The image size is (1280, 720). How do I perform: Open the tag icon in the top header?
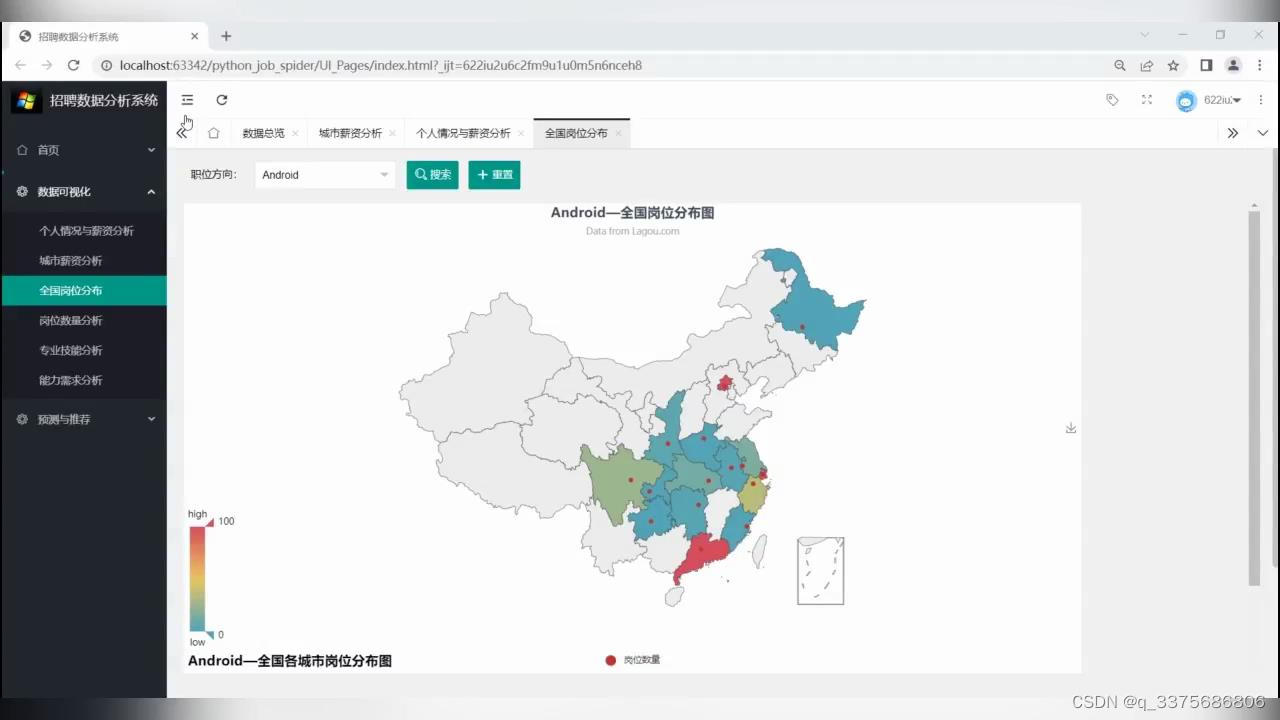tap(1112, 100)
